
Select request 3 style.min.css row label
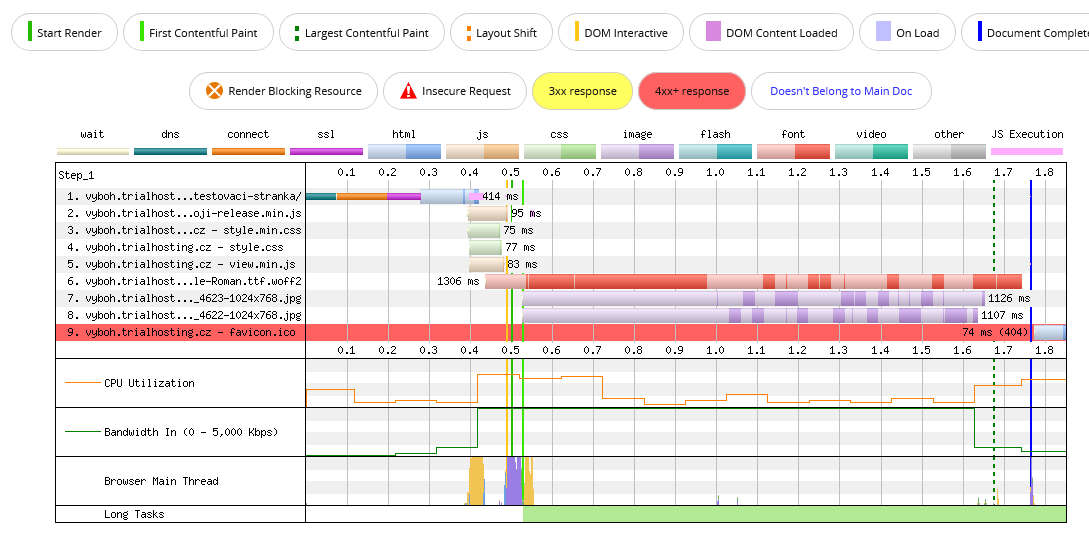click(x=184, y=230)
